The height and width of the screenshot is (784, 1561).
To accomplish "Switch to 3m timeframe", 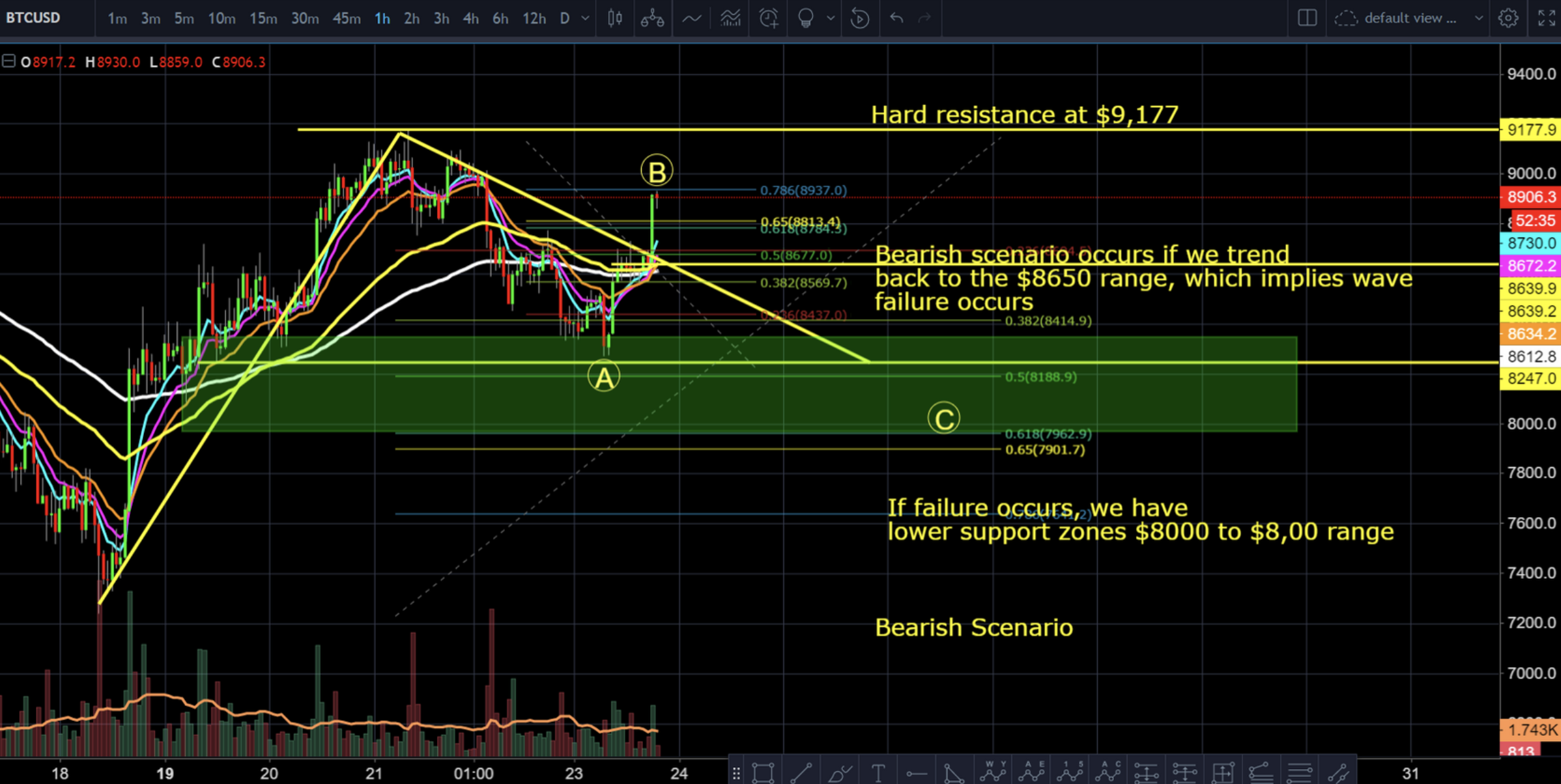I will pyautogui.click(x=150, y=18).
